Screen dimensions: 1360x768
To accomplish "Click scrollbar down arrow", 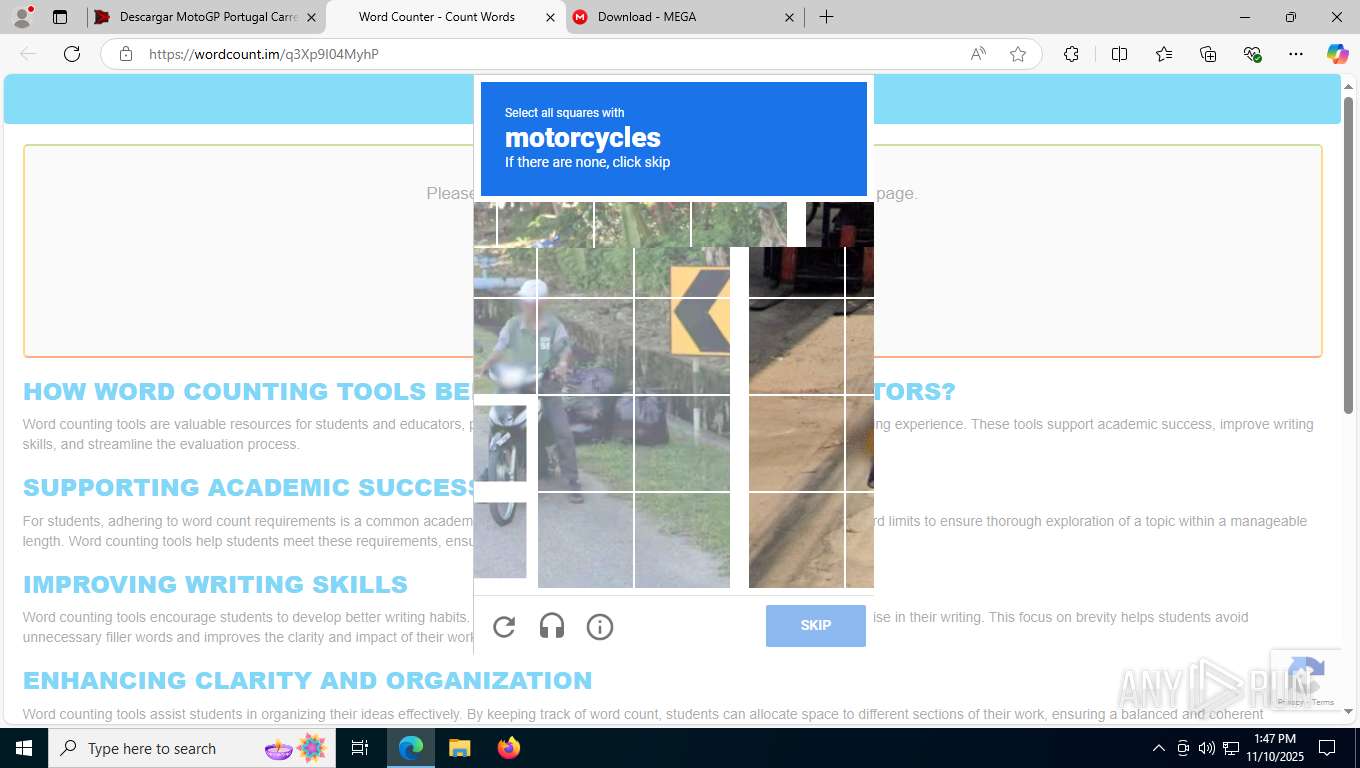I will (x=1348, y=712).
